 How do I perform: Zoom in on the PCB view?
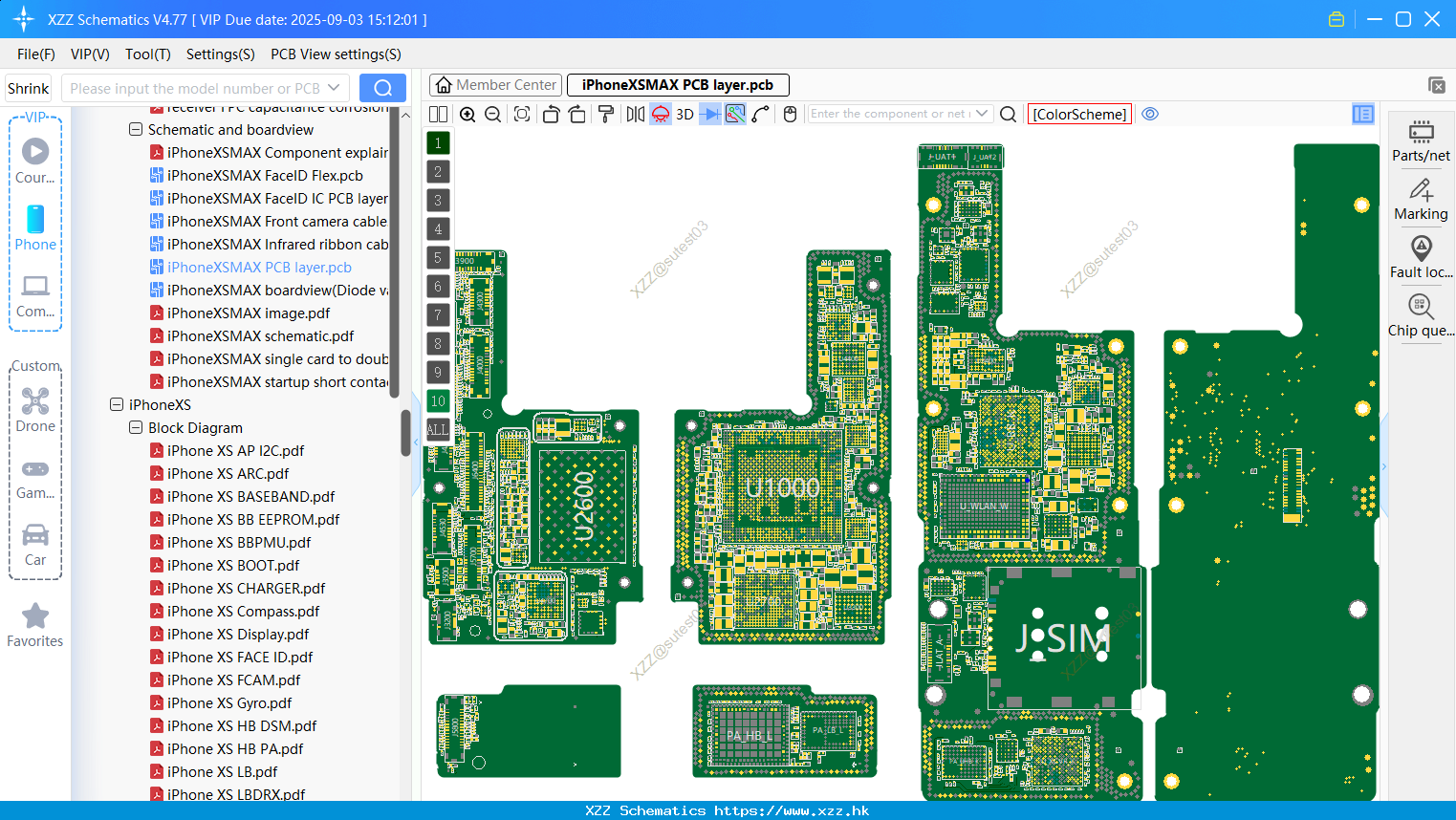(x=467, y=115)
